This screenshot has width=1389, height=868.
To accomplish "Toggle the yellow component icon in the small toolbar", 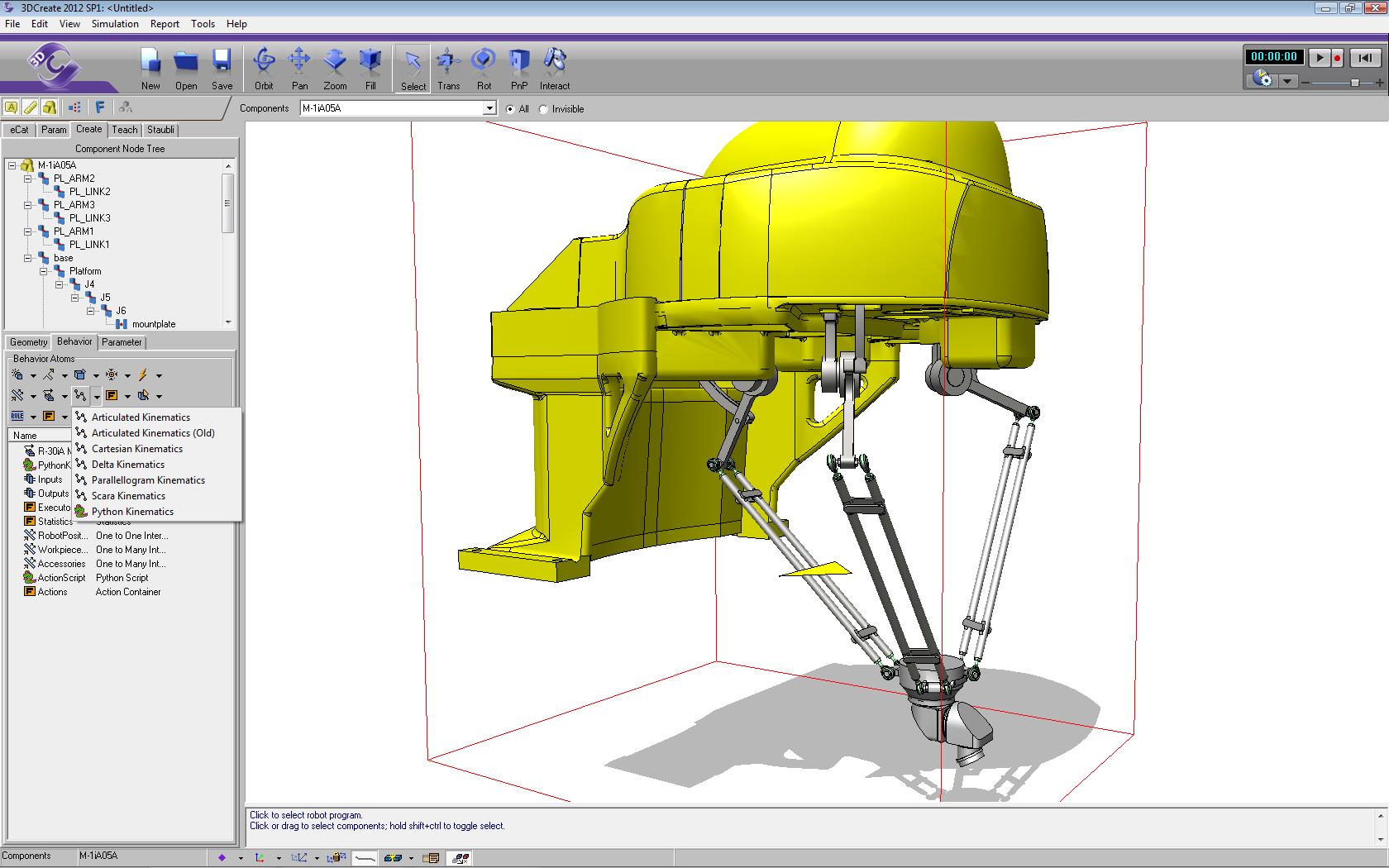I will [x=50, y=107].
